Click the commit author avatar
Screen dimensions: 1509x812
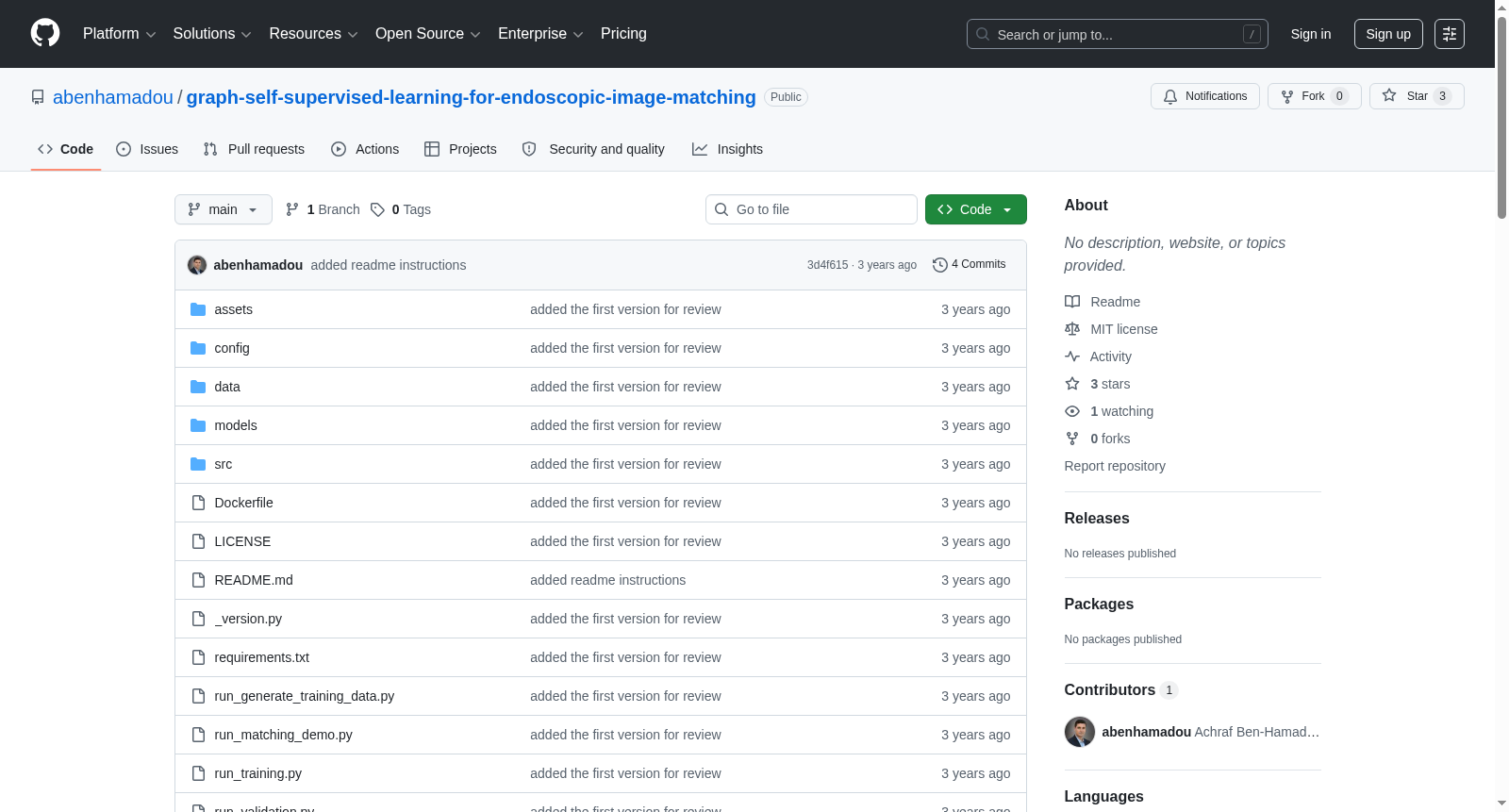(x=197, y=265)
